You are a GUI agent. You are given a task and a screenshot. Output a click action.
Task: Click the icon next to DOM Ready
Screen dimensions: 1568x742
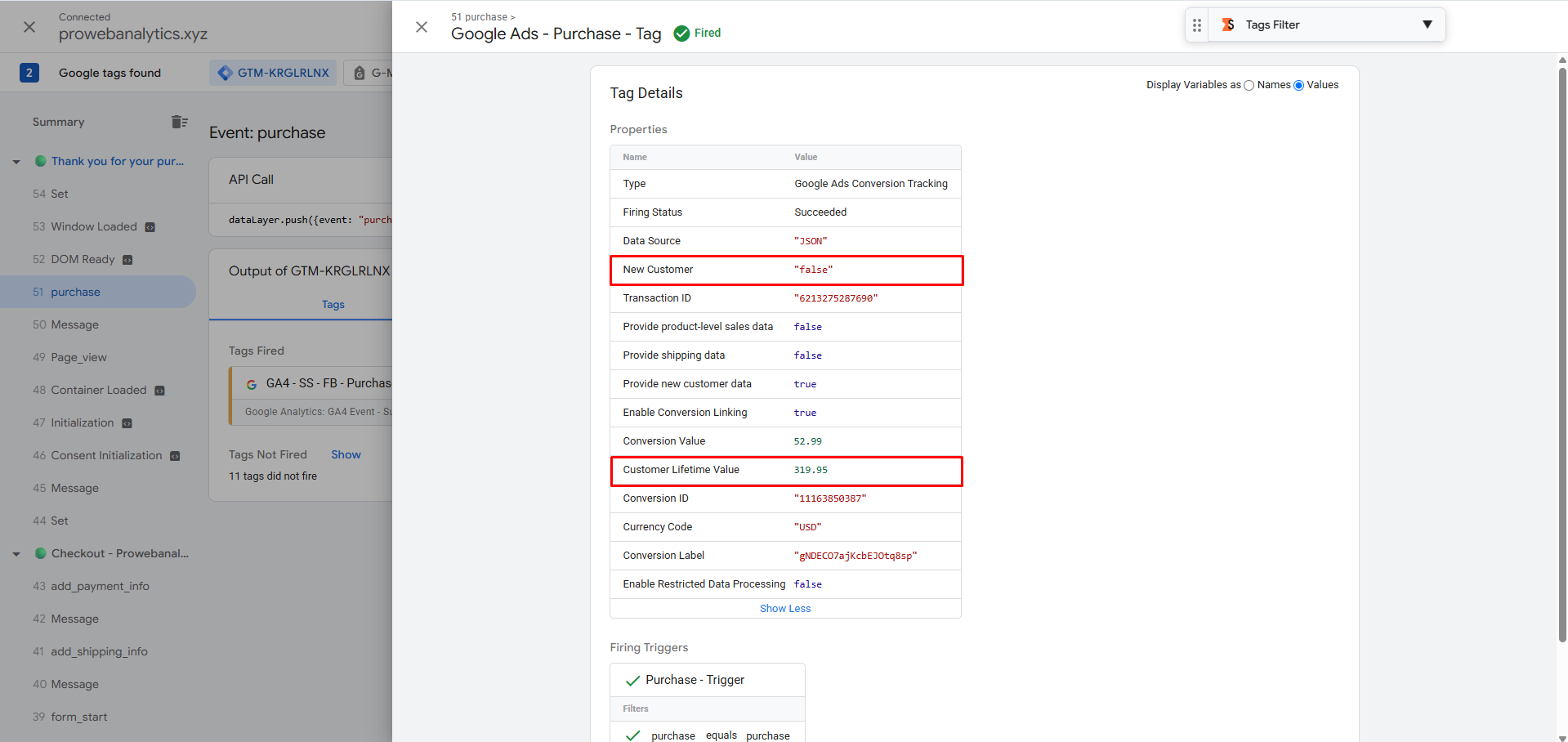(127, 260)
